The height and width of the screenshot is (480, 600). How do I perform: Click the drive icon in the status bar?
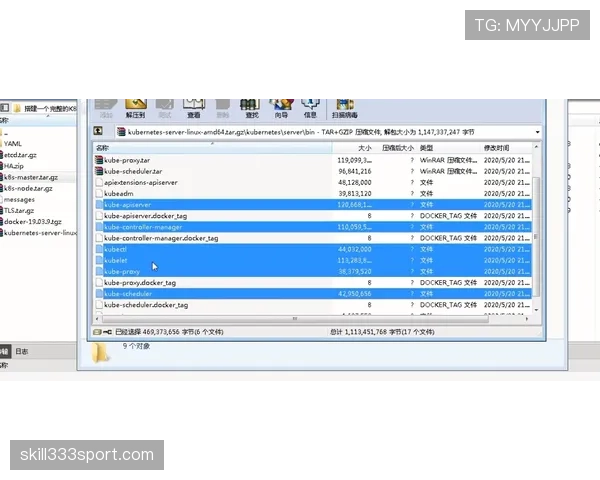click(x=97, y=332)
